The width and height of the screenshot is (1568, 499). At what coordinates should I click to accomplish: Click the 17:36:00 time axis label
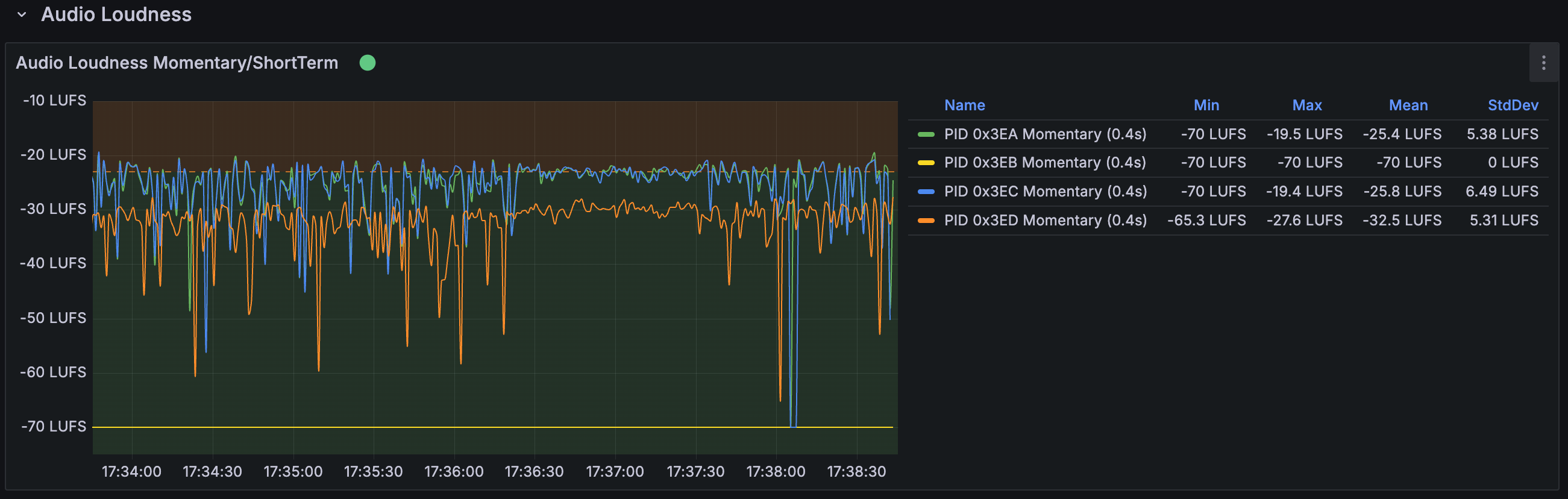tap(454, 472)
